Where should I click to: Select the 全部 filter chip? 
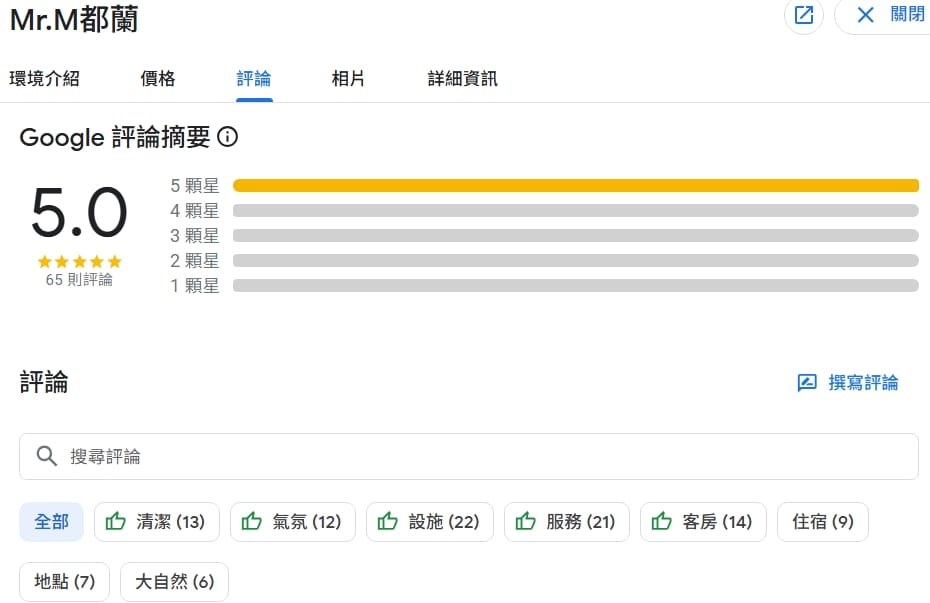(x=51, y=521)
